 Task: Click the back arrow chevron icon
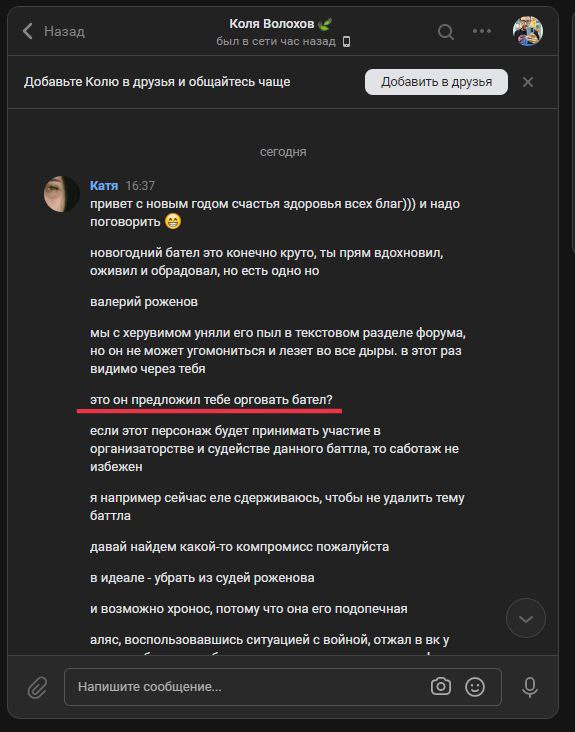(28, 31)
